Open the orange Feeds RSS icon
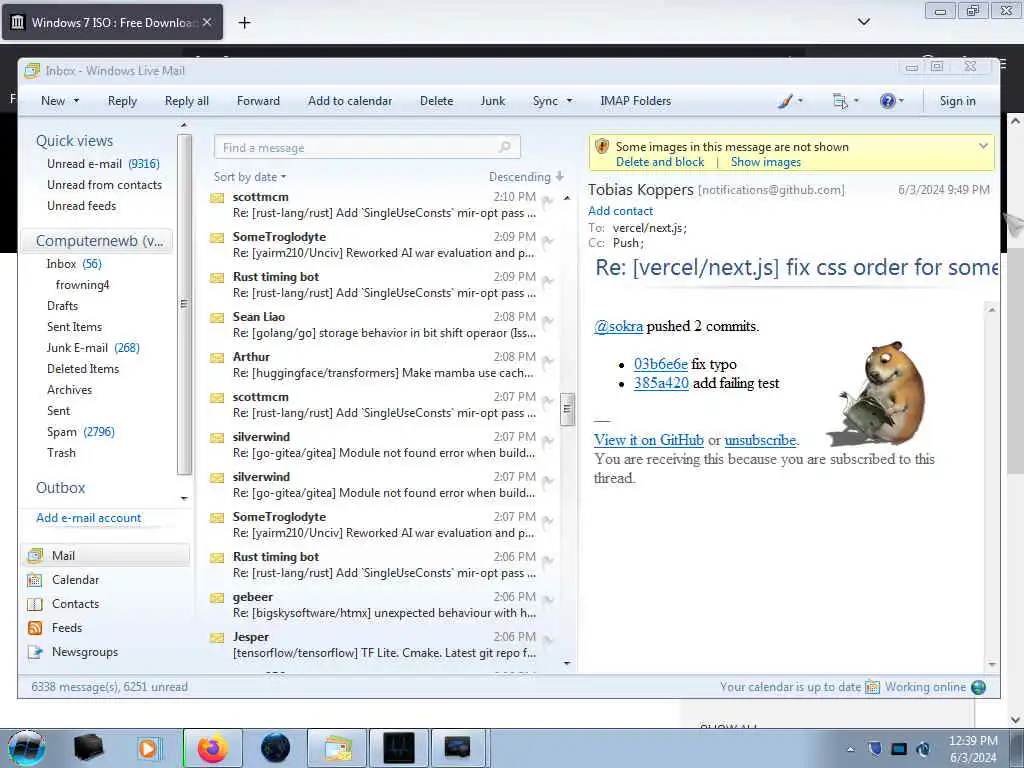 pyautogui.click(x=35, y=628)
